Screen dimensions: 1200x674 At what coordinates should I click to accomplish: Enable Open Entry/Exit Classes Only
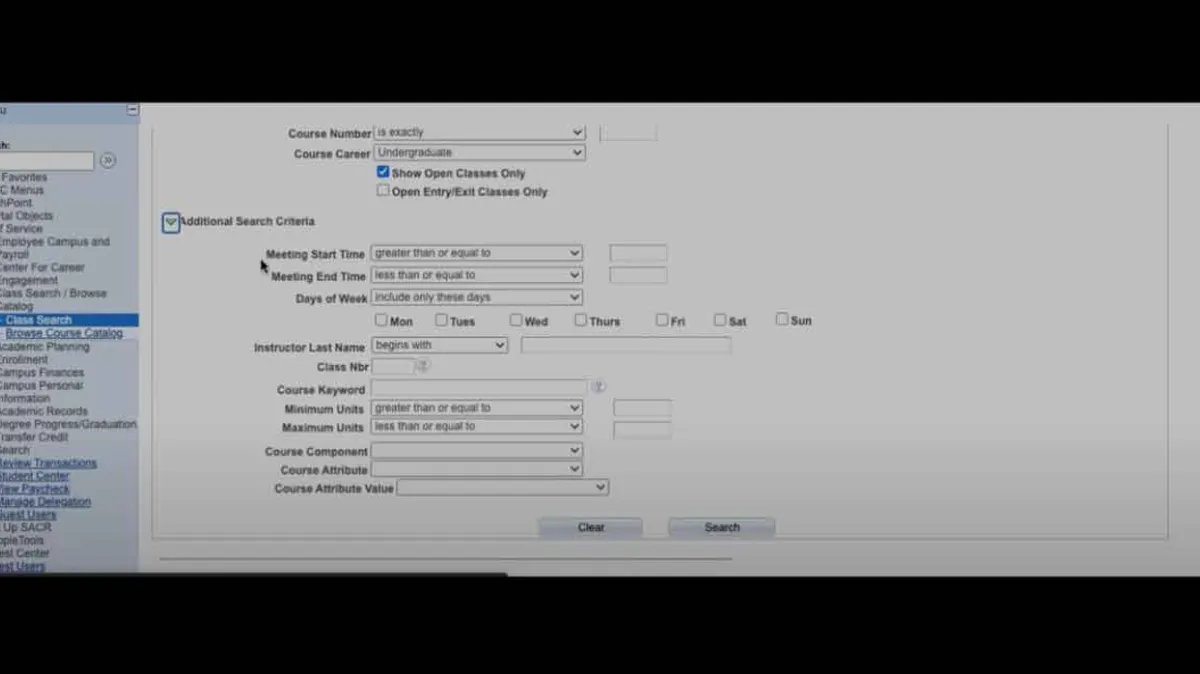click(383, 190)
